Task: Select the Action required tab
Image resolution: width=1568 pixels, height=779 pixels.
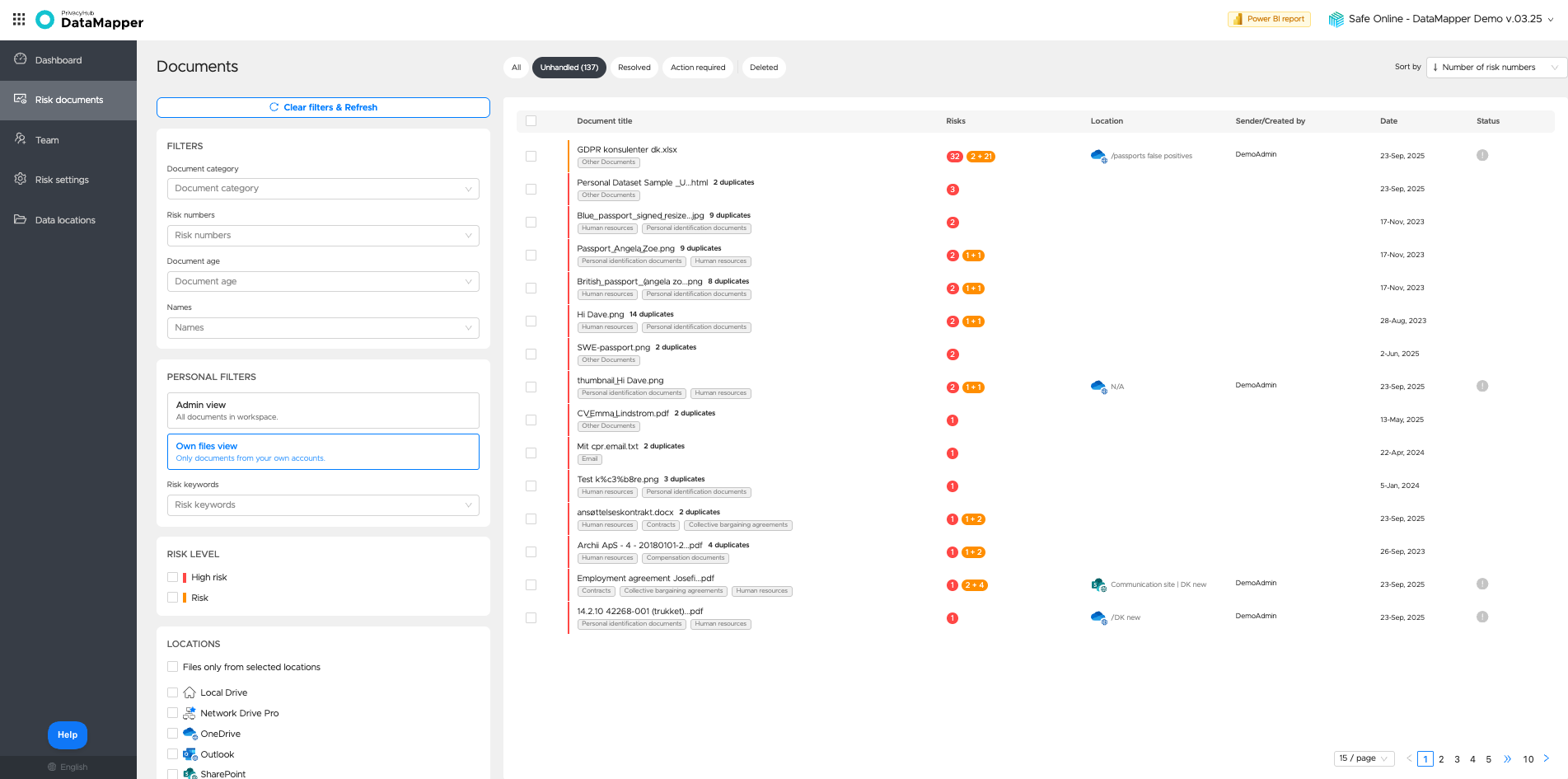Action: [698, 68]
